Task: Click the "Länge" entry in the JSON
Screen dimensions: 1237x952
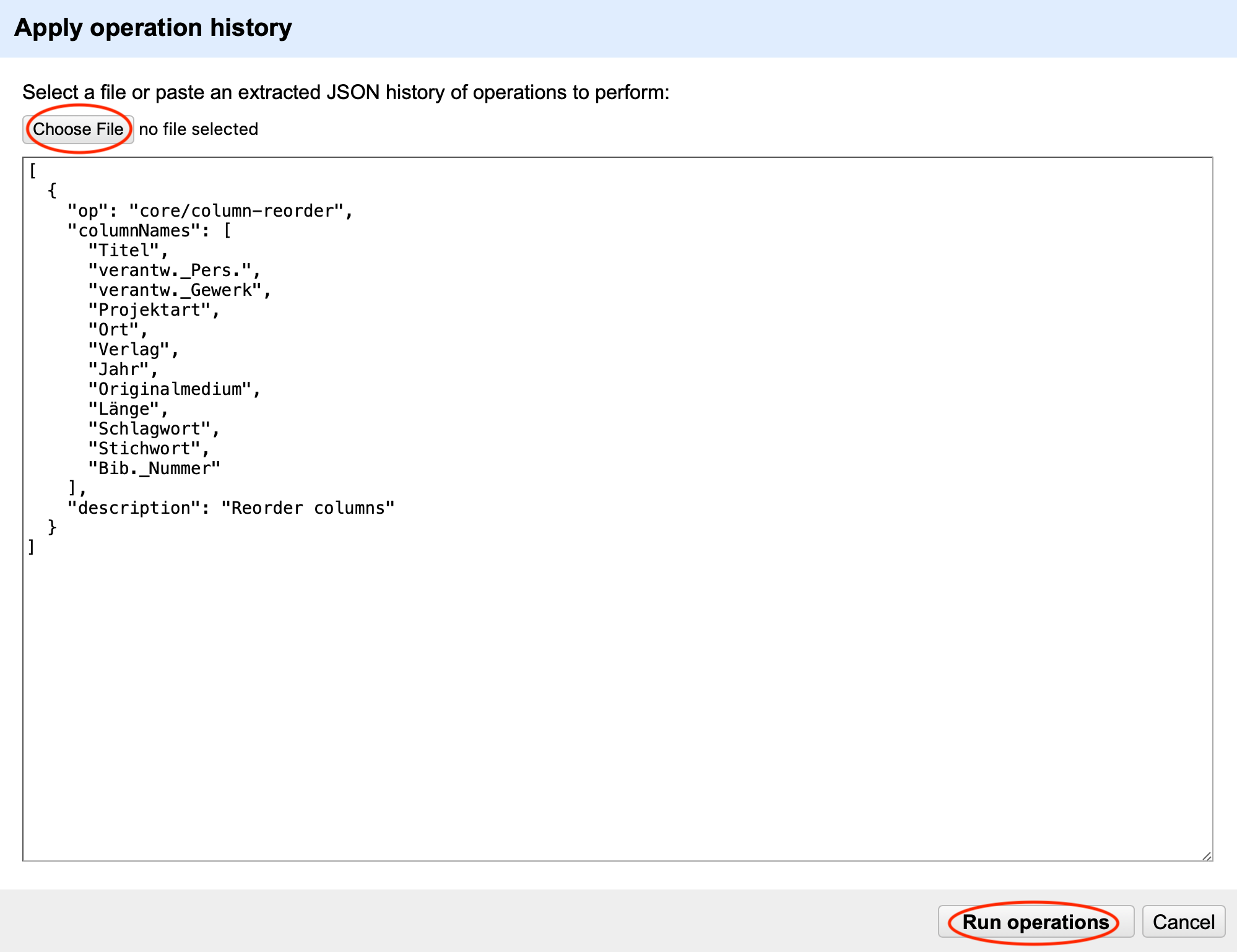Action: point(124,409)
